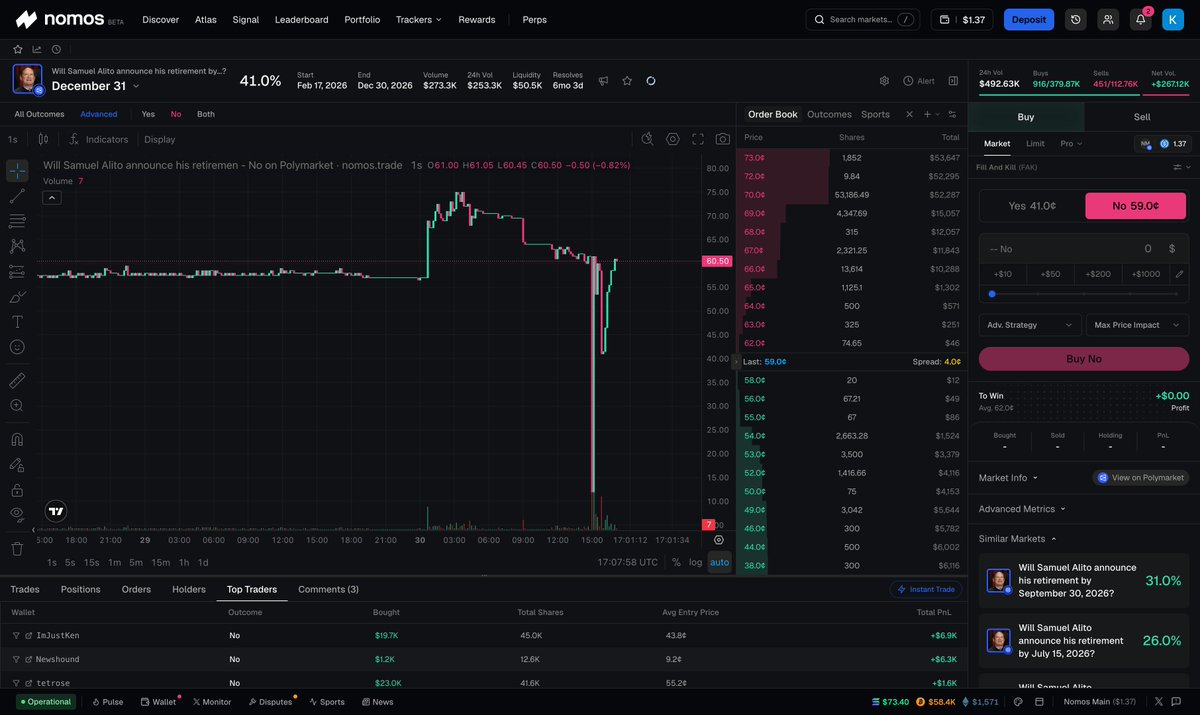Favorite this market with star icon next to megaphone
The image size is (1200, 715).
[627, 81]
